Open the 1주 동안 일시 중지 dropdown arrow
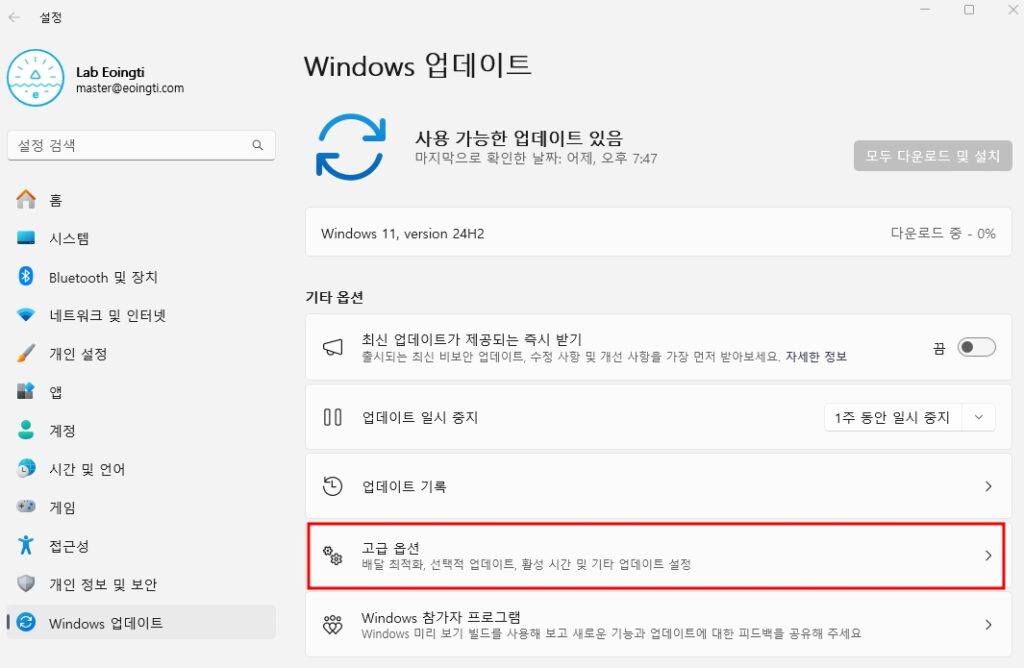 pos(978,417)
